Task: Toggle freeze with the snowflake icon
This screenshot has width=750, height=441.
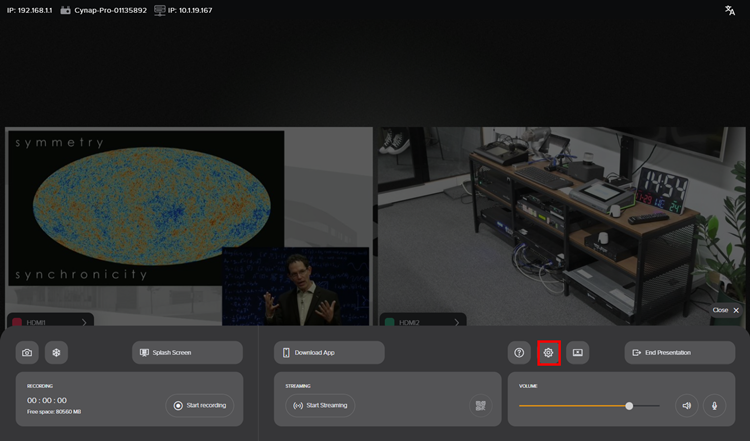Action: pos(56,353)
